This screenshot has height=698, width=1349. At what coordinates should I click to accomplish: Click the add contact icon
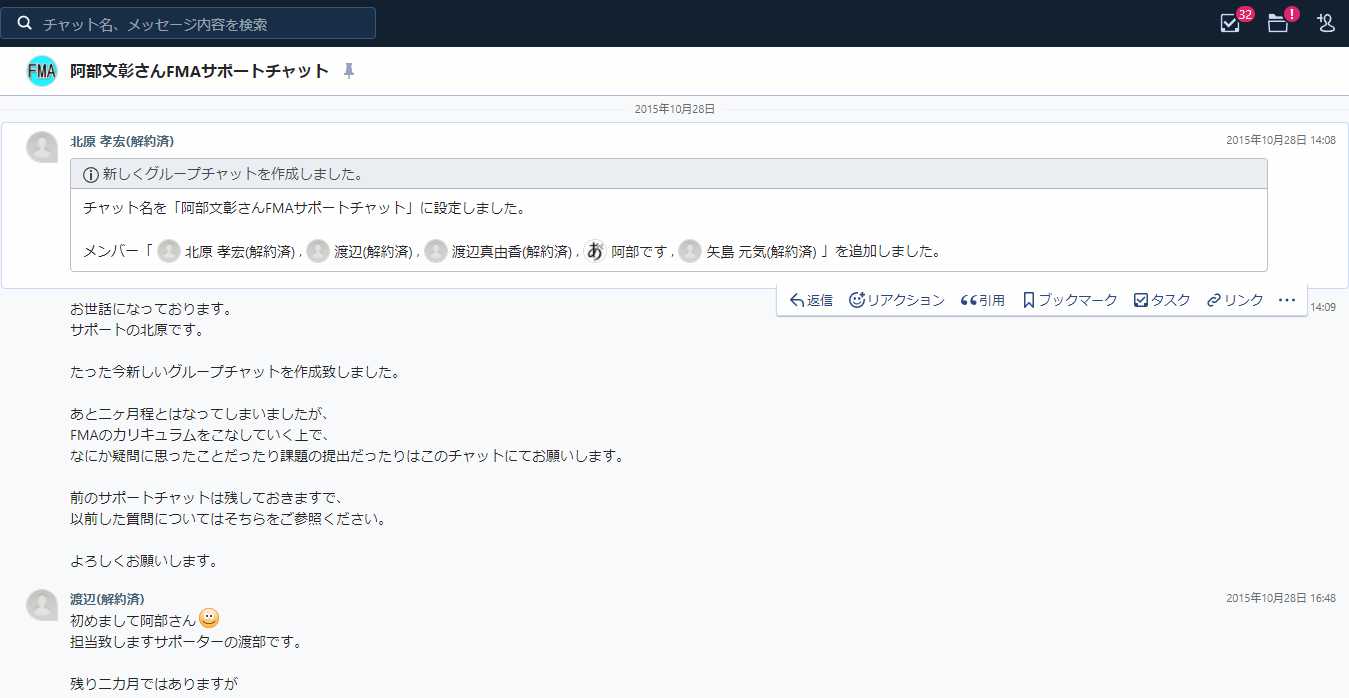tap(1326, 23)
